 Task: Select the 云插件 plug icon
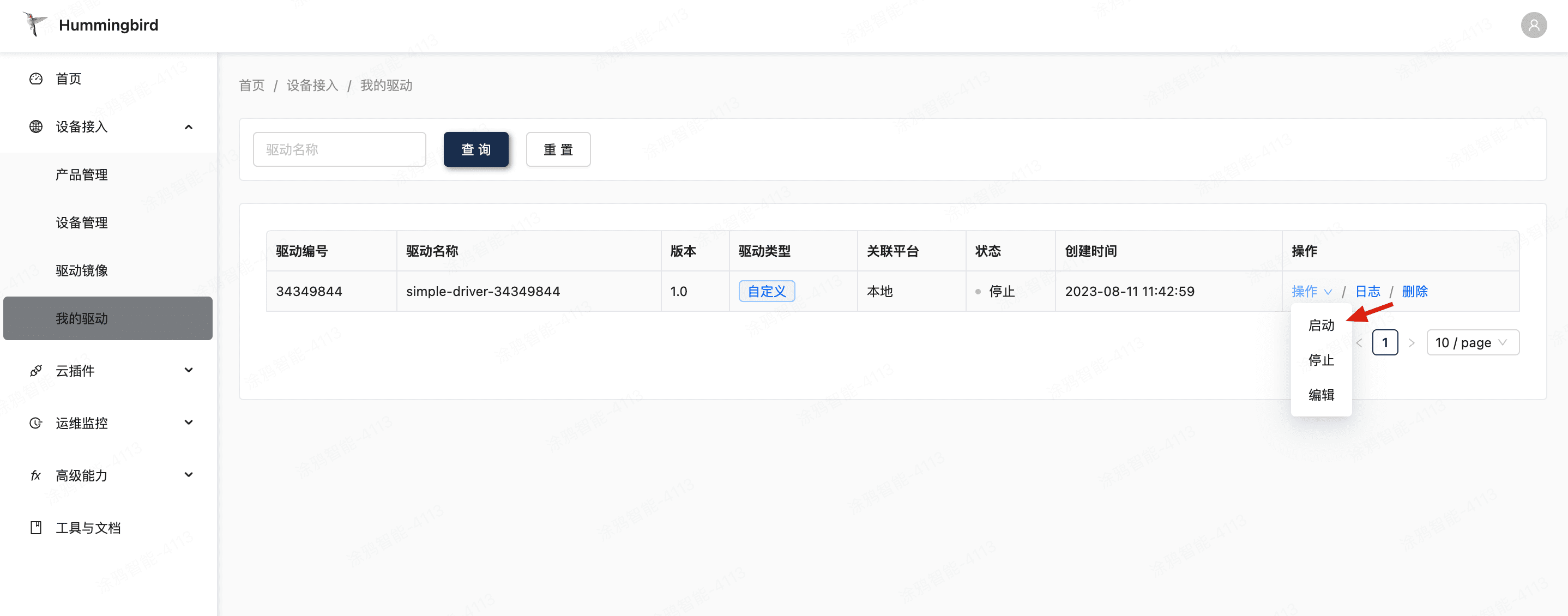click(x=35, y=370)
